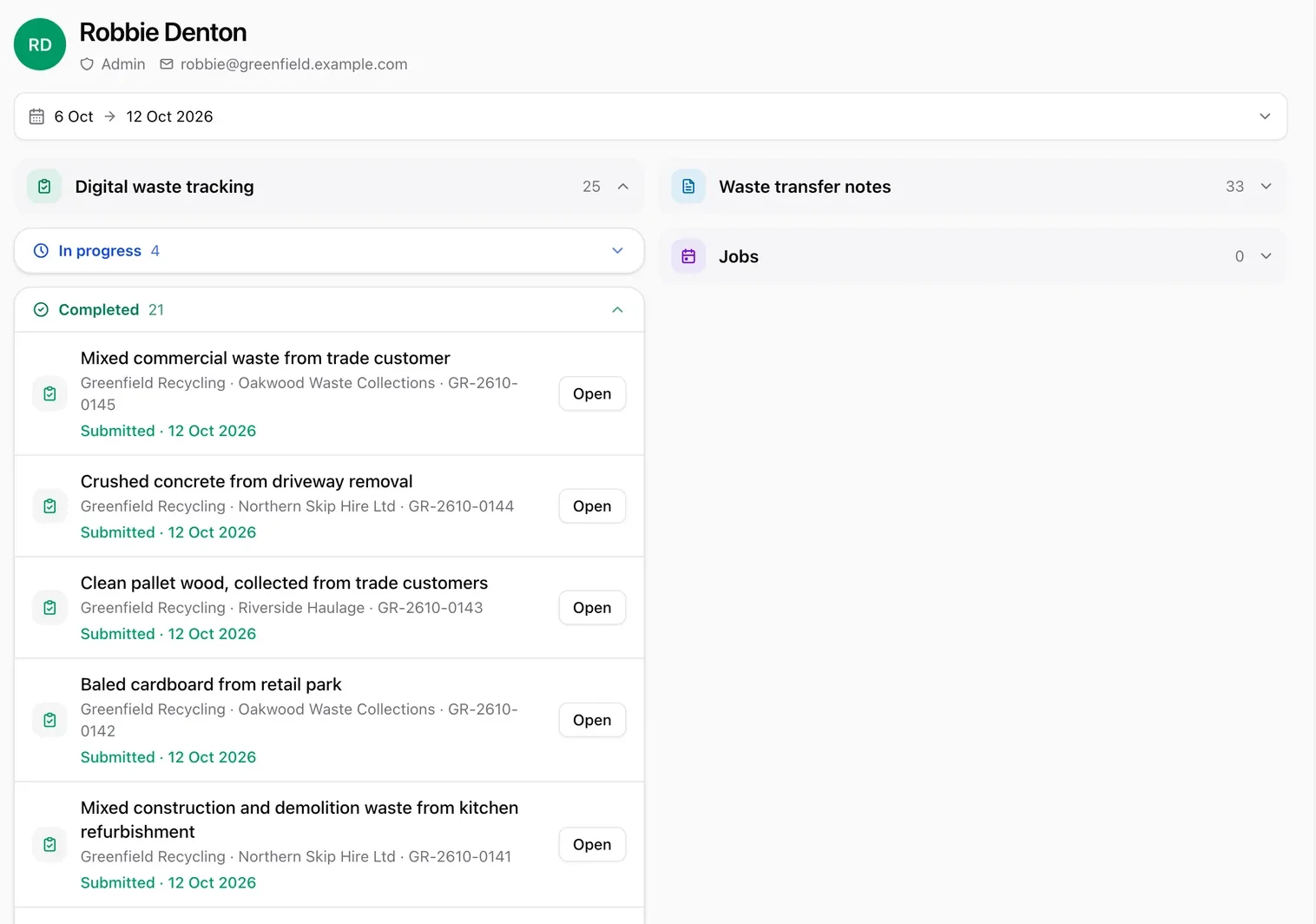Click clipboard icon for Baled cardboard record

[x=49, y=720]
